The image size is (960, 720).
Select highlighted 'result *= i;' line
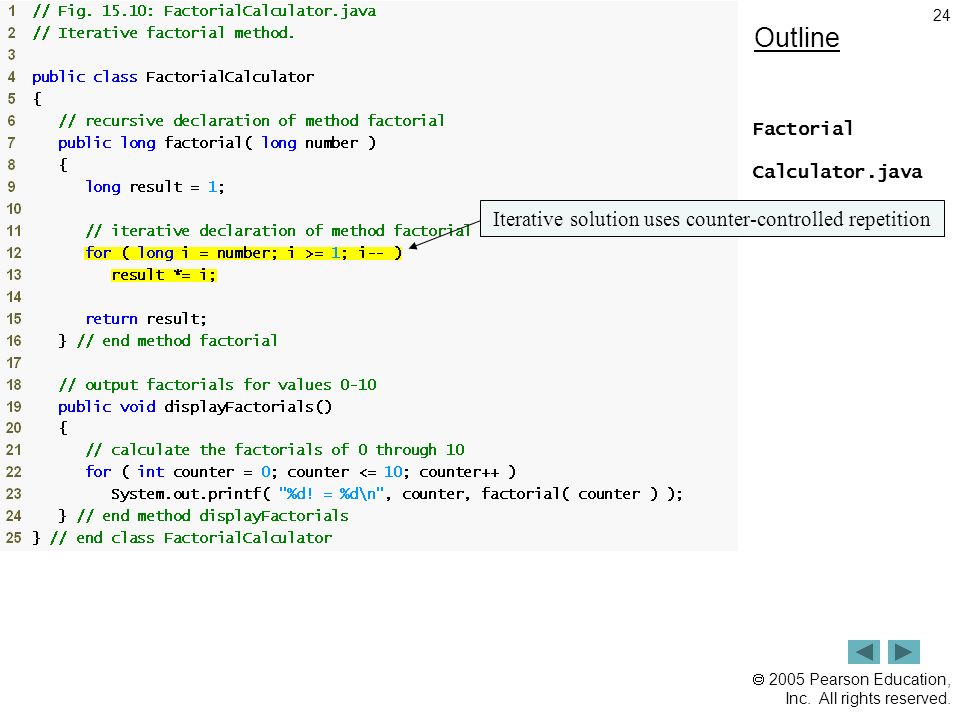(163, 275)
